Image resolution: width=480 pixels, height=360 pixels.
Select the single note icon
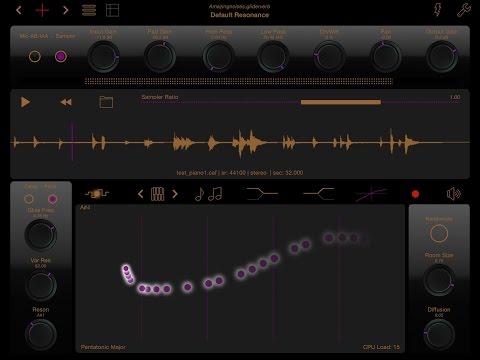tap(199, 194)
